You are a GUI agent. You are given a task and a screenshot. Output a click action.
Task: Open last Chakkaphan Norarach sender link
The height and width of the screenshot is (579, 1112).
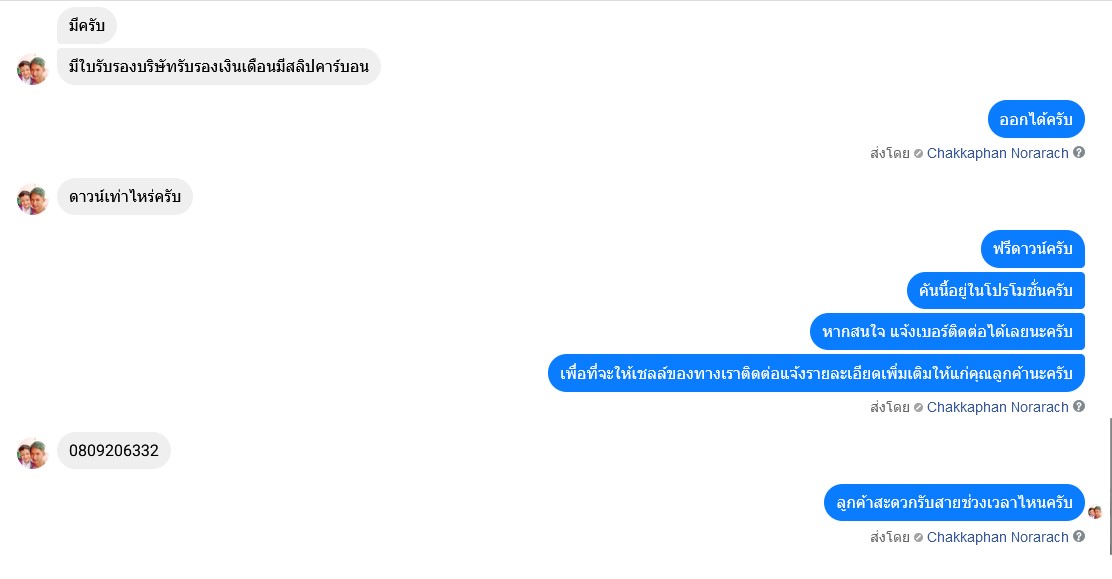tap(997, 537)
